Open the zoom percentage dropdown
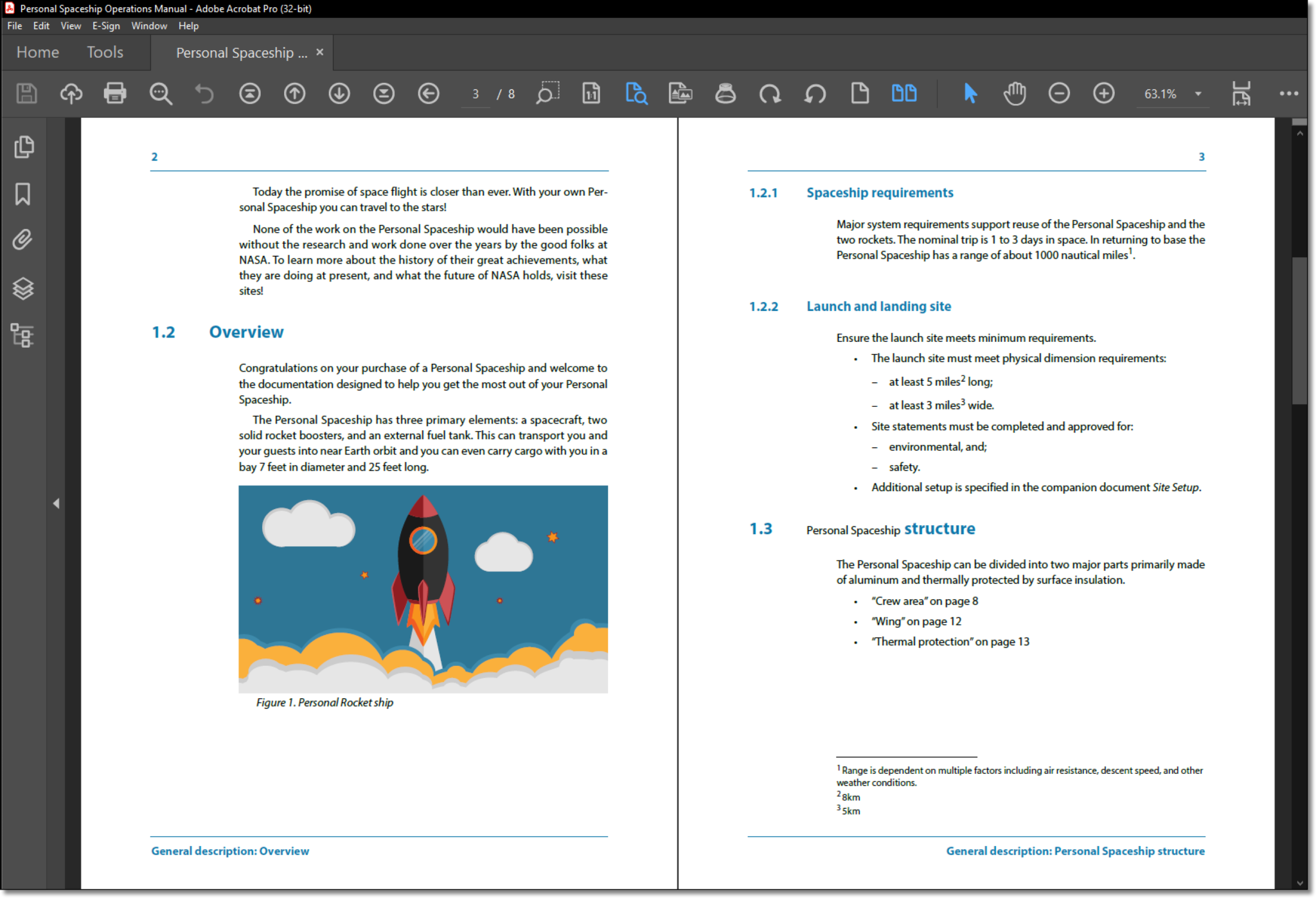Screen dimensions: 1316x898 tap(1198, 93)
